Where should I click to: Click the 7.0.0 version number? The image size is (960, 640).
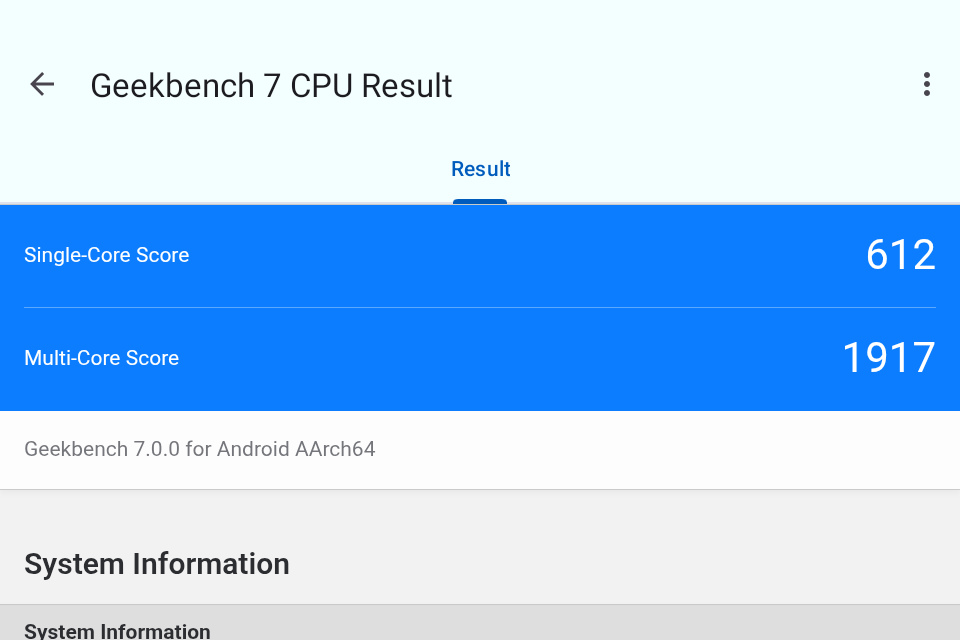157,449
